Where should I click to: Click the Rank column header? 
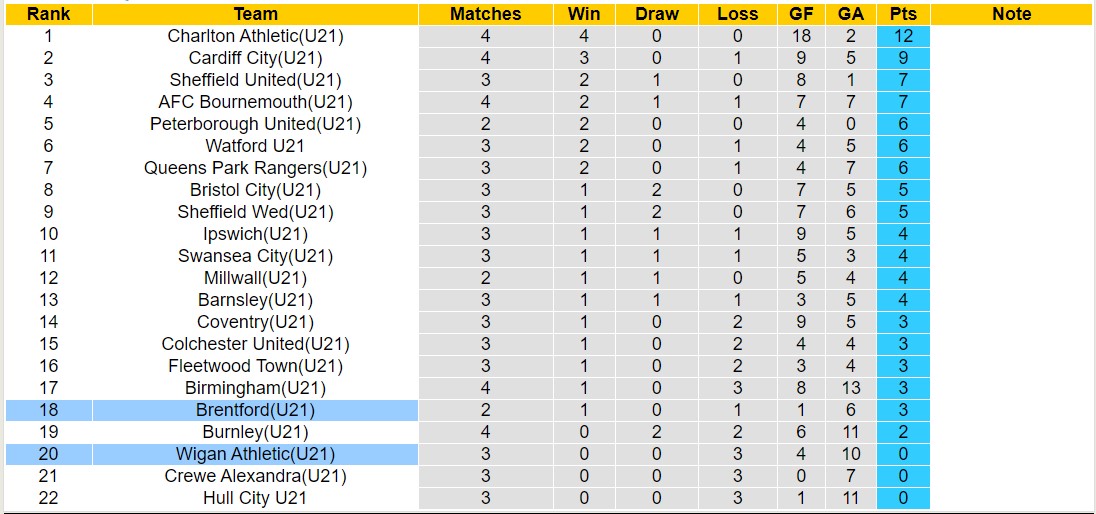[48, 14]
